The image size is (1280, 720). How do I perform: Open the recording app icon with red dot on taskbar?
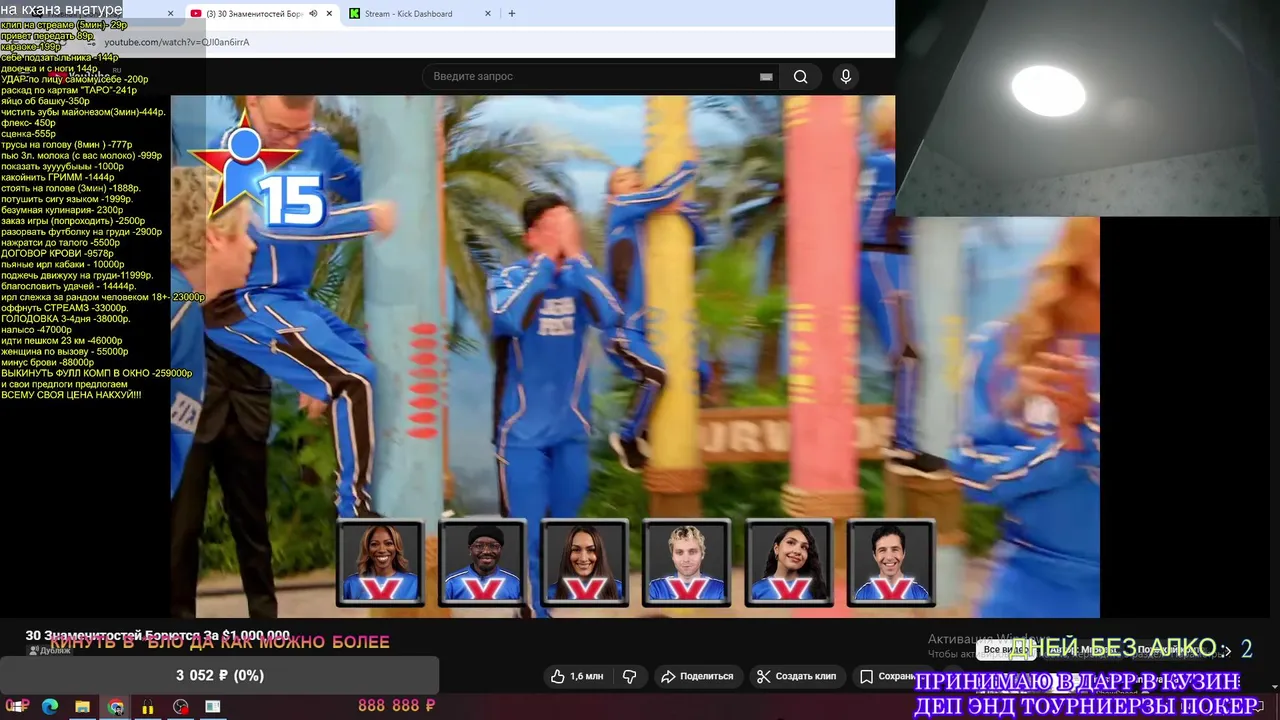[x=180, y=707]
